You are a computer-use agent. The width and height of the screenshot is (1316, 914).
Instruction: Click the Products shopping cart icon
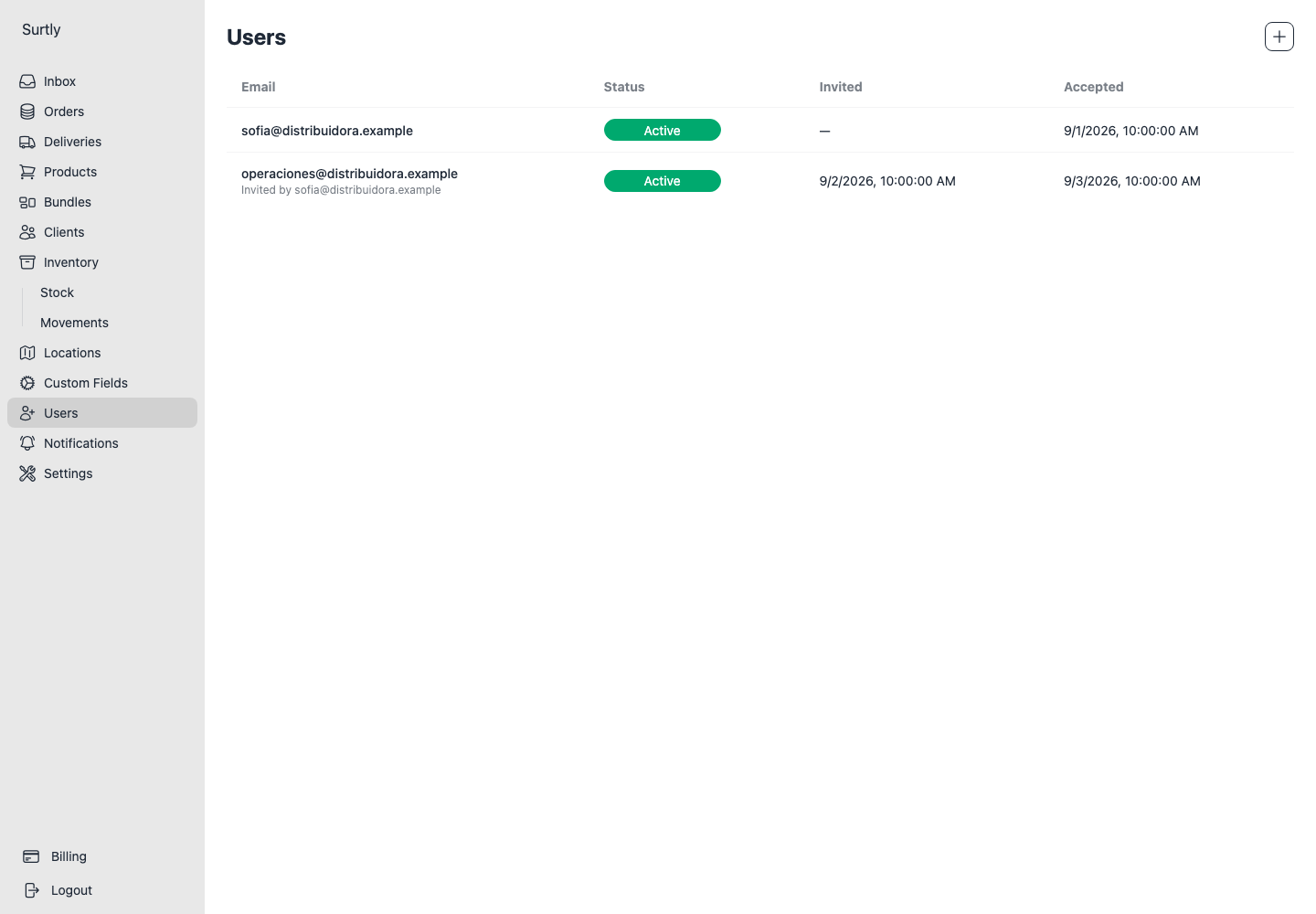tap(27, 172)
